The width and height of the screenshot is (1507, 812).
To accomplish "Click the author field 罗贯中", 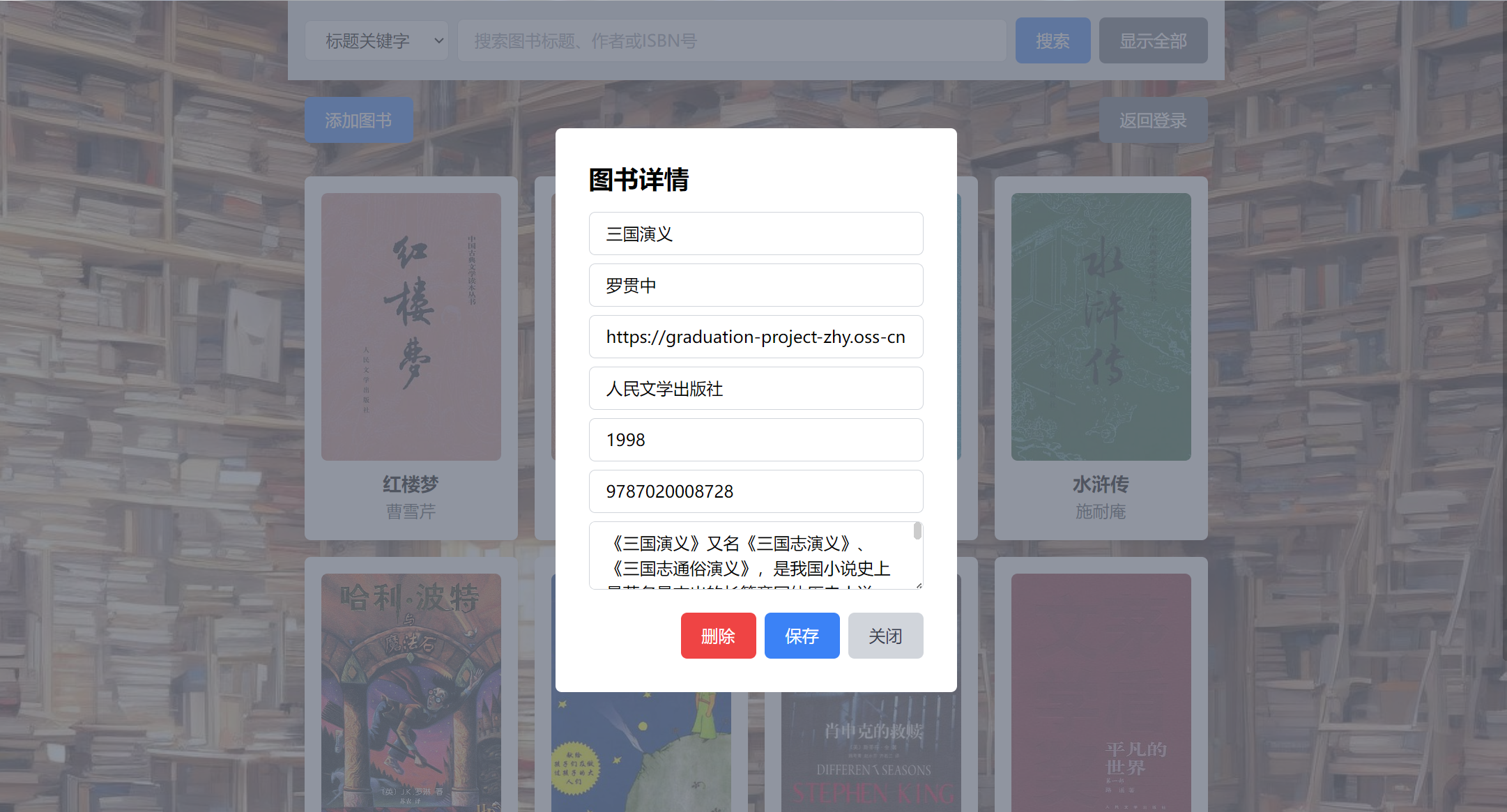I will (756, 286).
